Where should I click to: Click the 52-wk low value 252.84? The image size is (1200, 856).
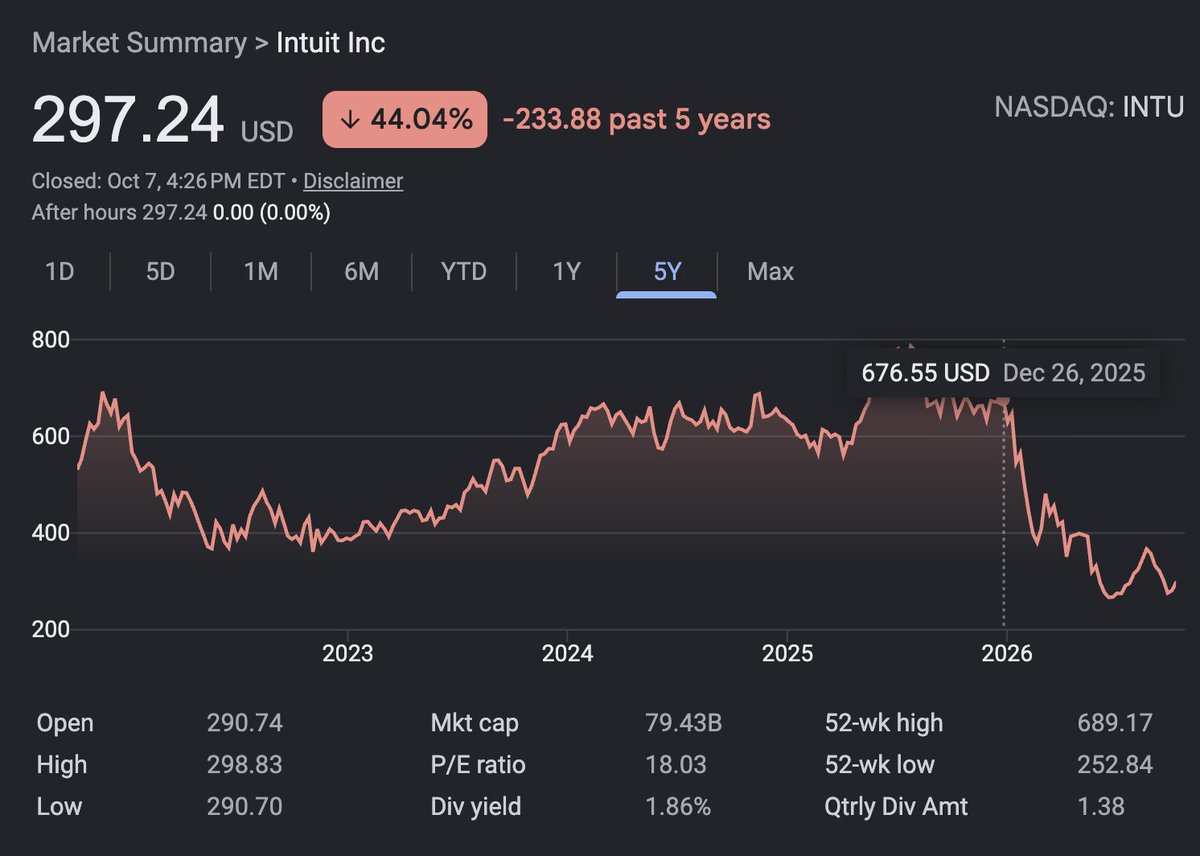(x=1115, y=764)
